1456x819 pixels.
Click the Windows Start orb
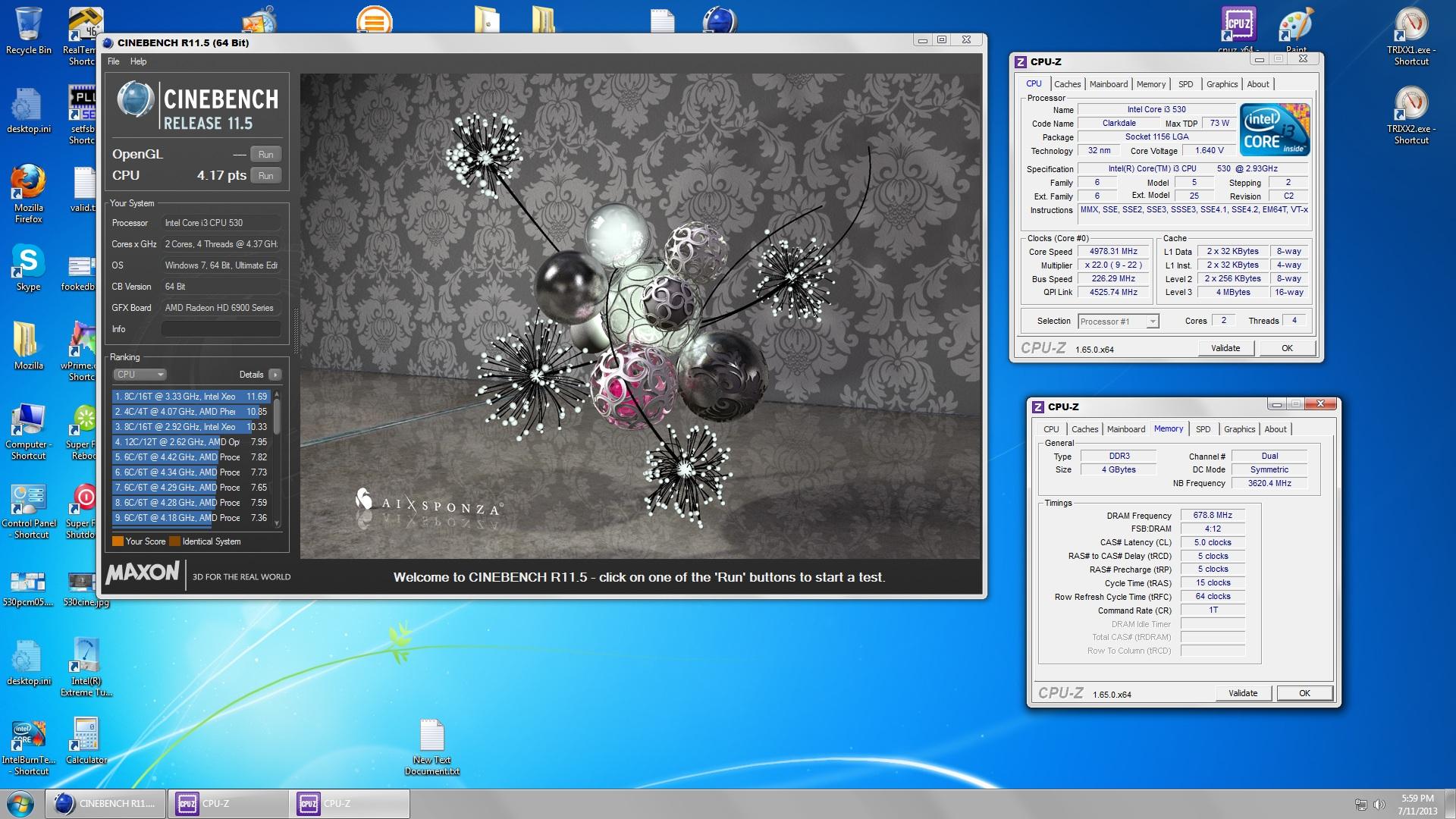(x=20, y=804)
